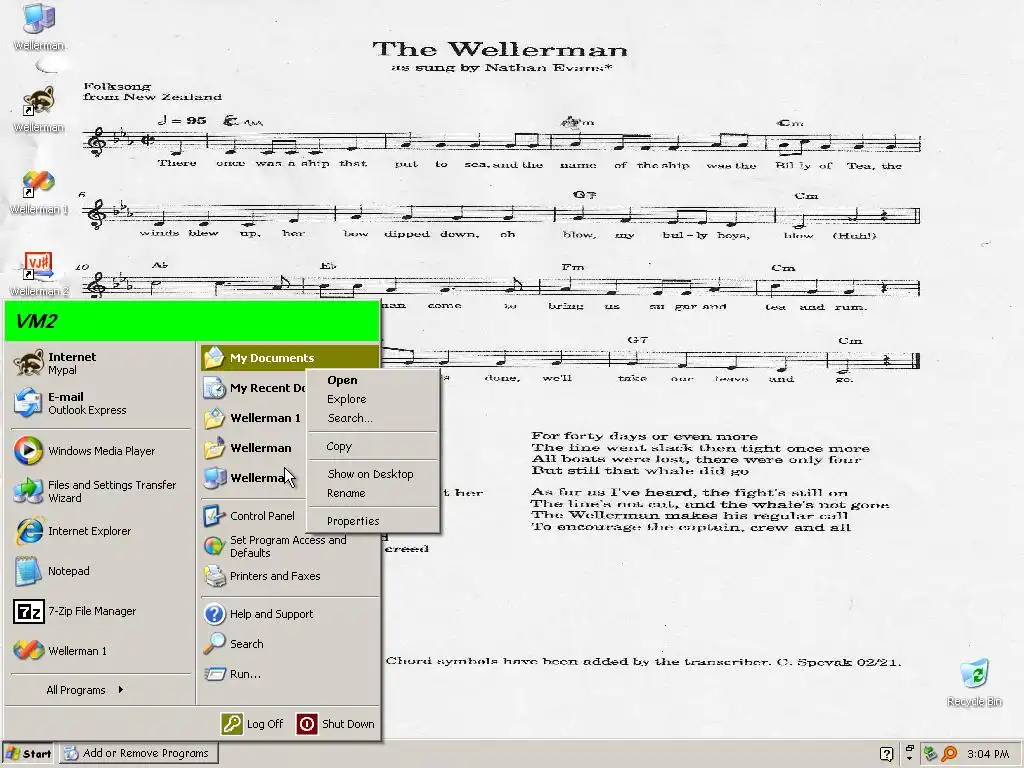Open 7-Zip File Manager
This screenshot has width=1024, height=768.
point(101,611)
